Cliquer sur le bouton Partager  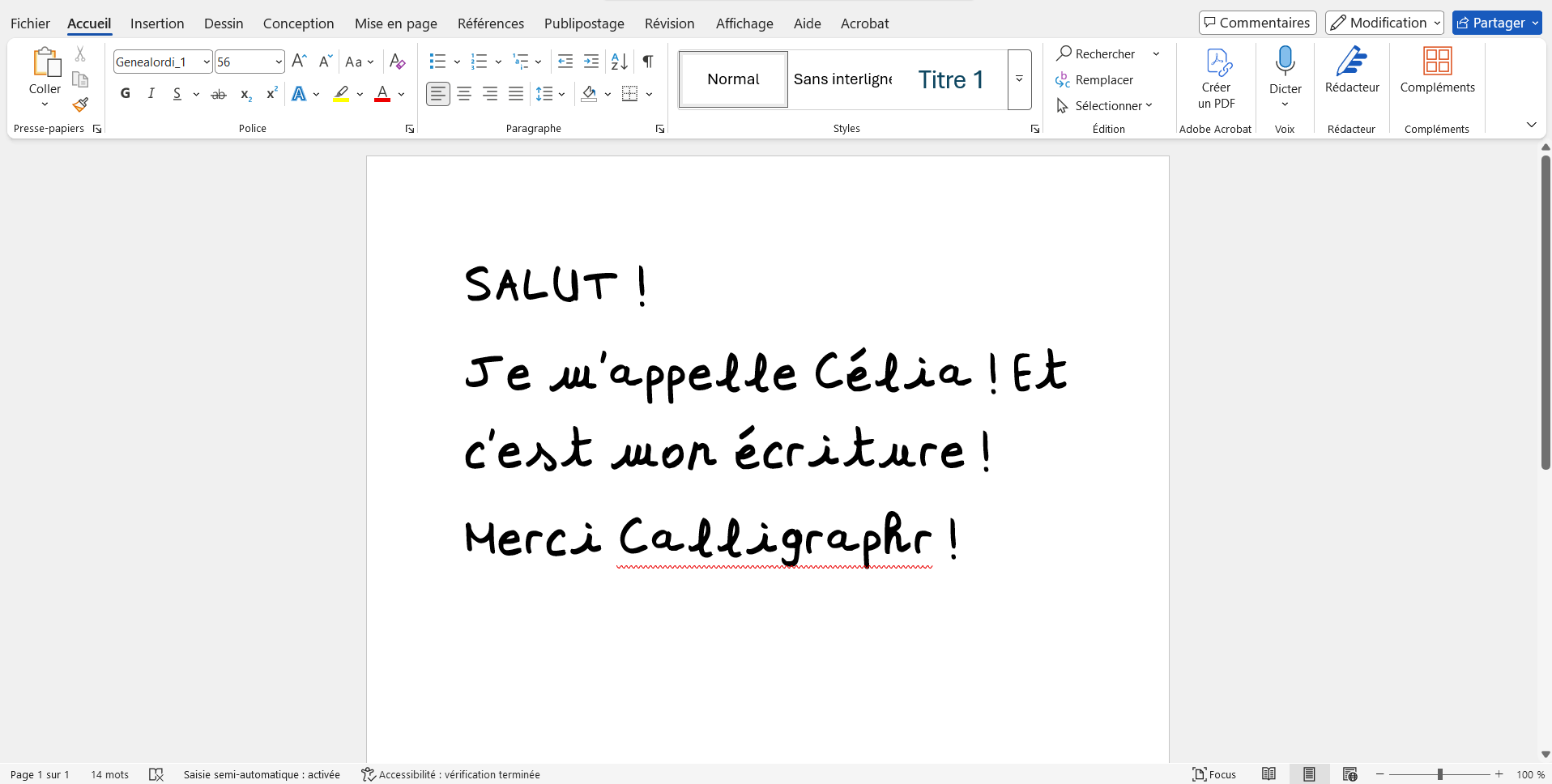pos(1495,23)
